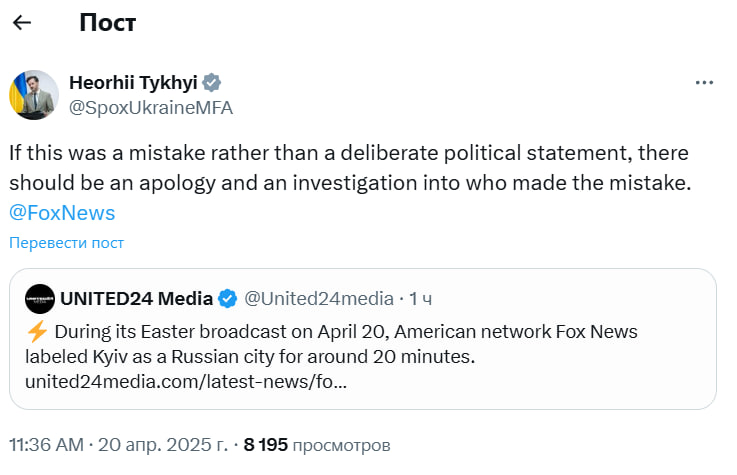Click the UNITED24 Media round logo

point(40,298)
